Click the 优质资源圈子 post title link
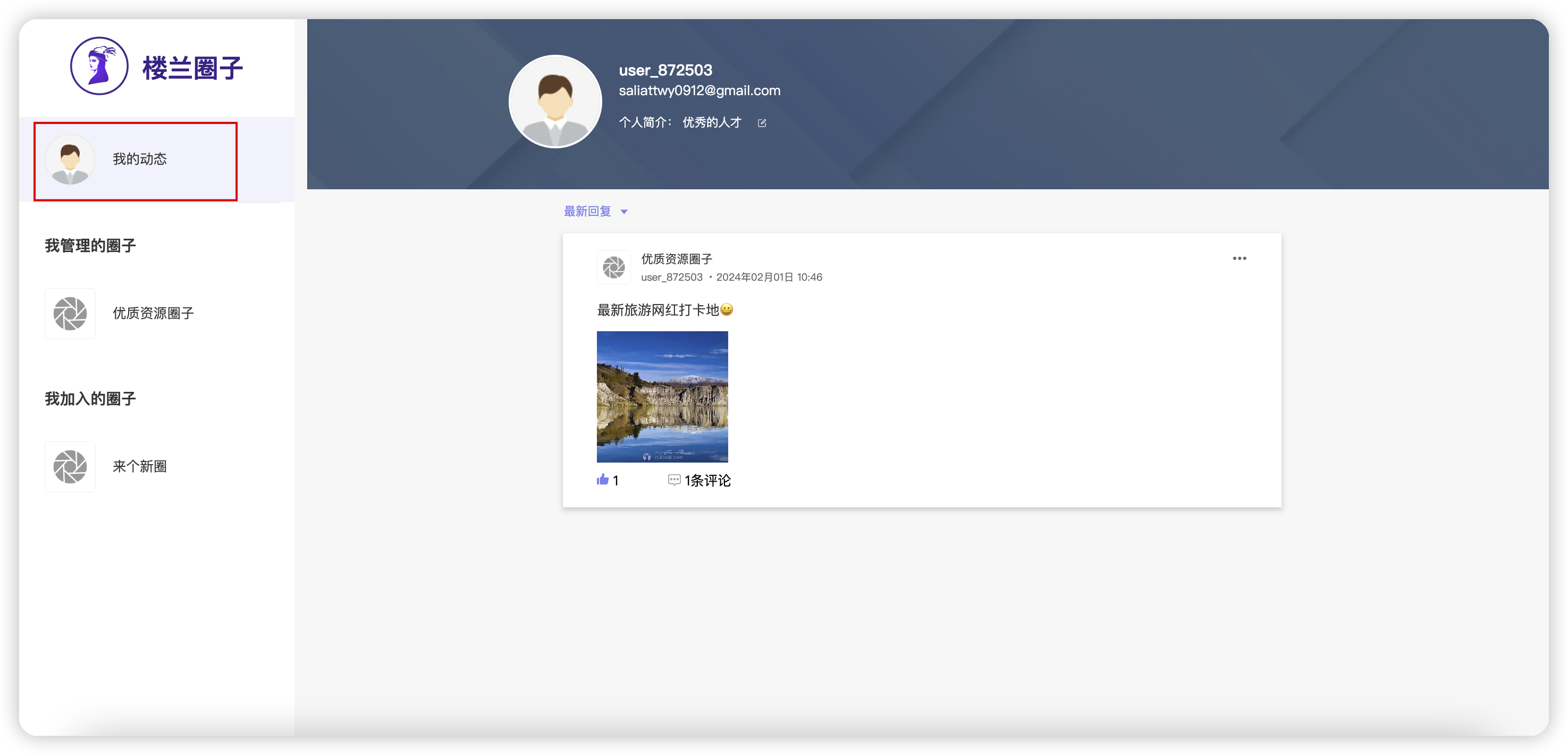Image resolution: width=1568 pixels, height=755 pixels. coord(676,259)
